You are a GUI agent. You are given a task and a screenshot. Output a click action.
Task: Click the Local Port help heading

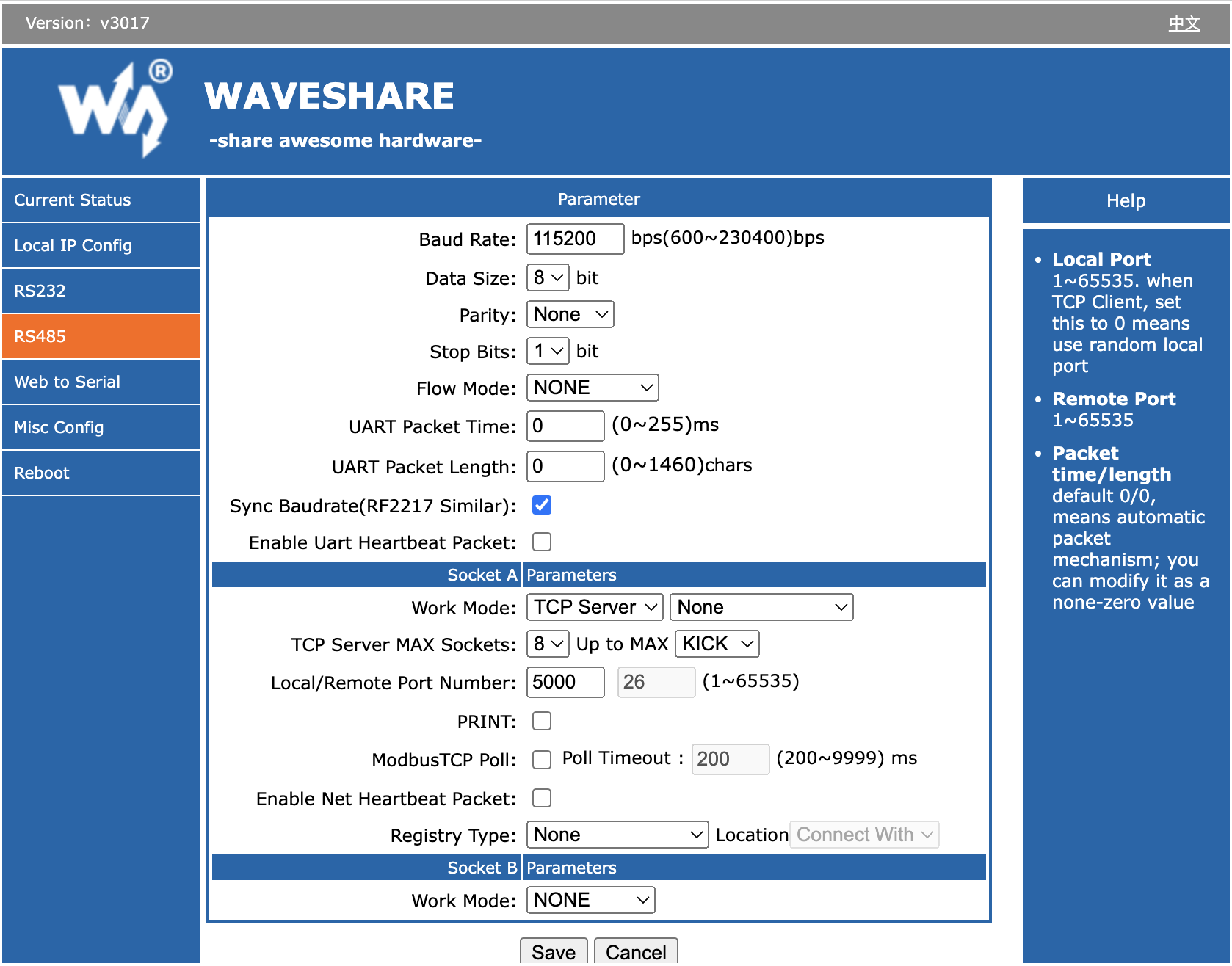tap(1101, 259)
